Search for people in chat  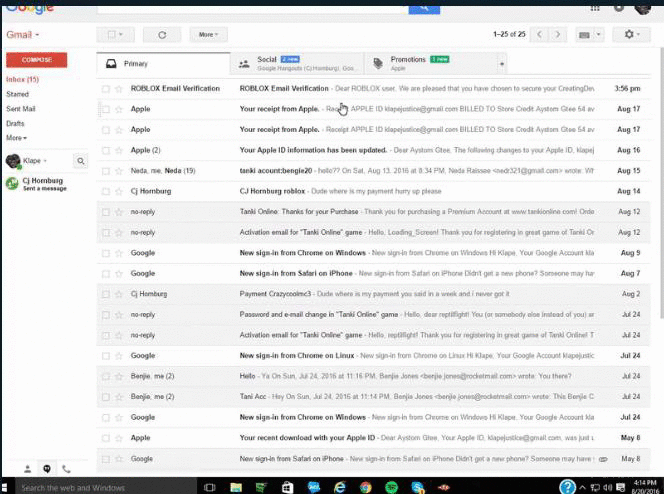click(80, 161)
